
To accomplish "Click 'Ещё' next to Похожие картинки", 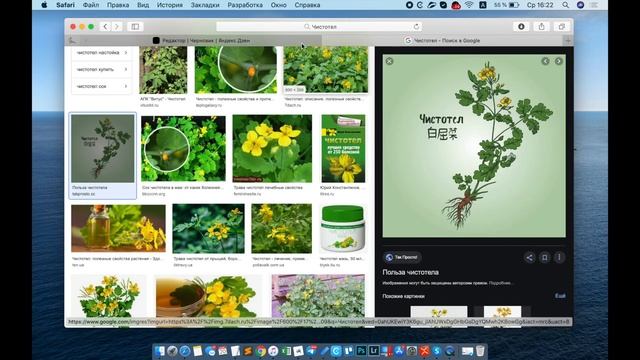I will (x=560, y=296).
